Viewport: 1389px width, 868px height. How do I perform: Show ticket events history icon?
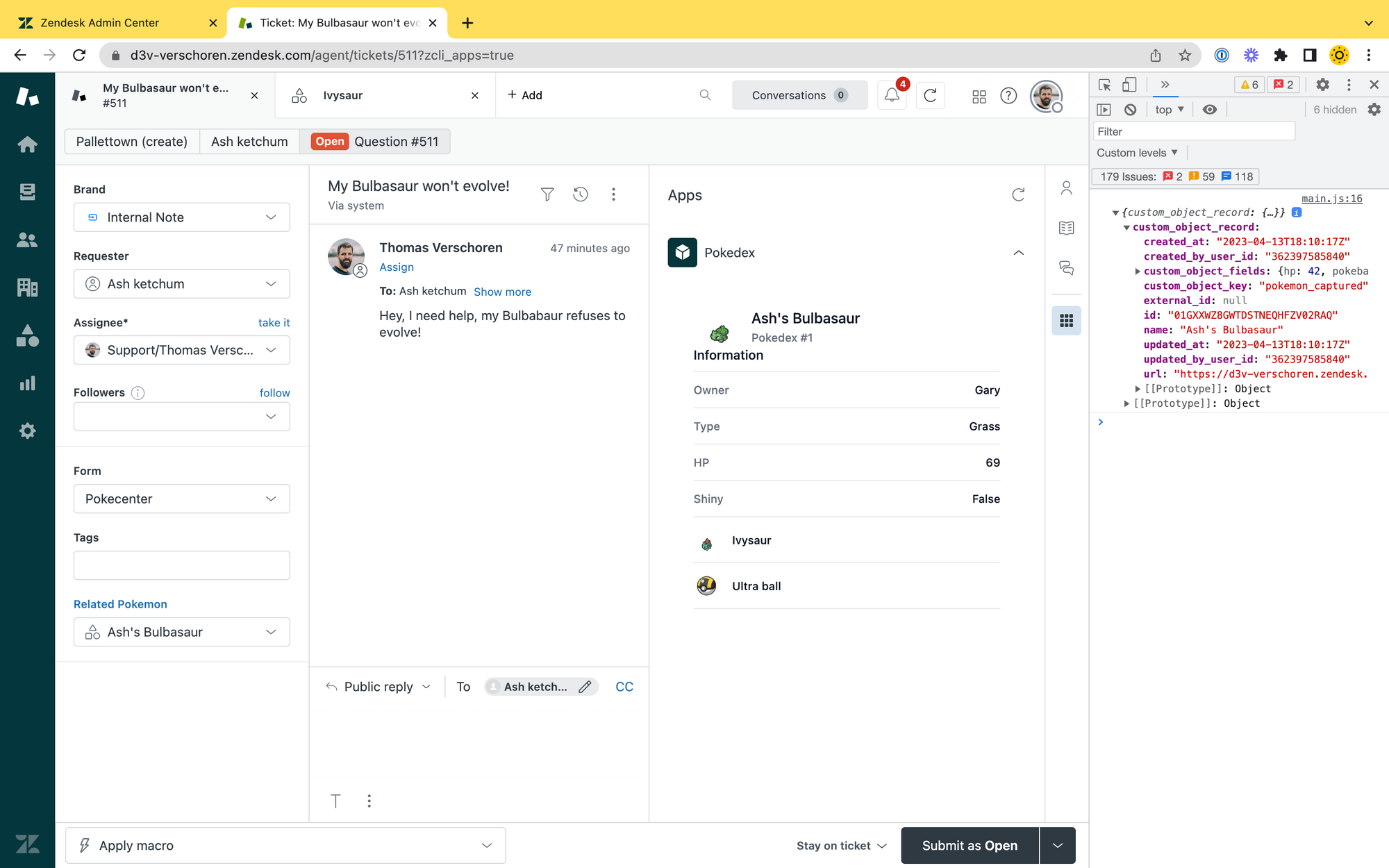[x=581, y=194]
